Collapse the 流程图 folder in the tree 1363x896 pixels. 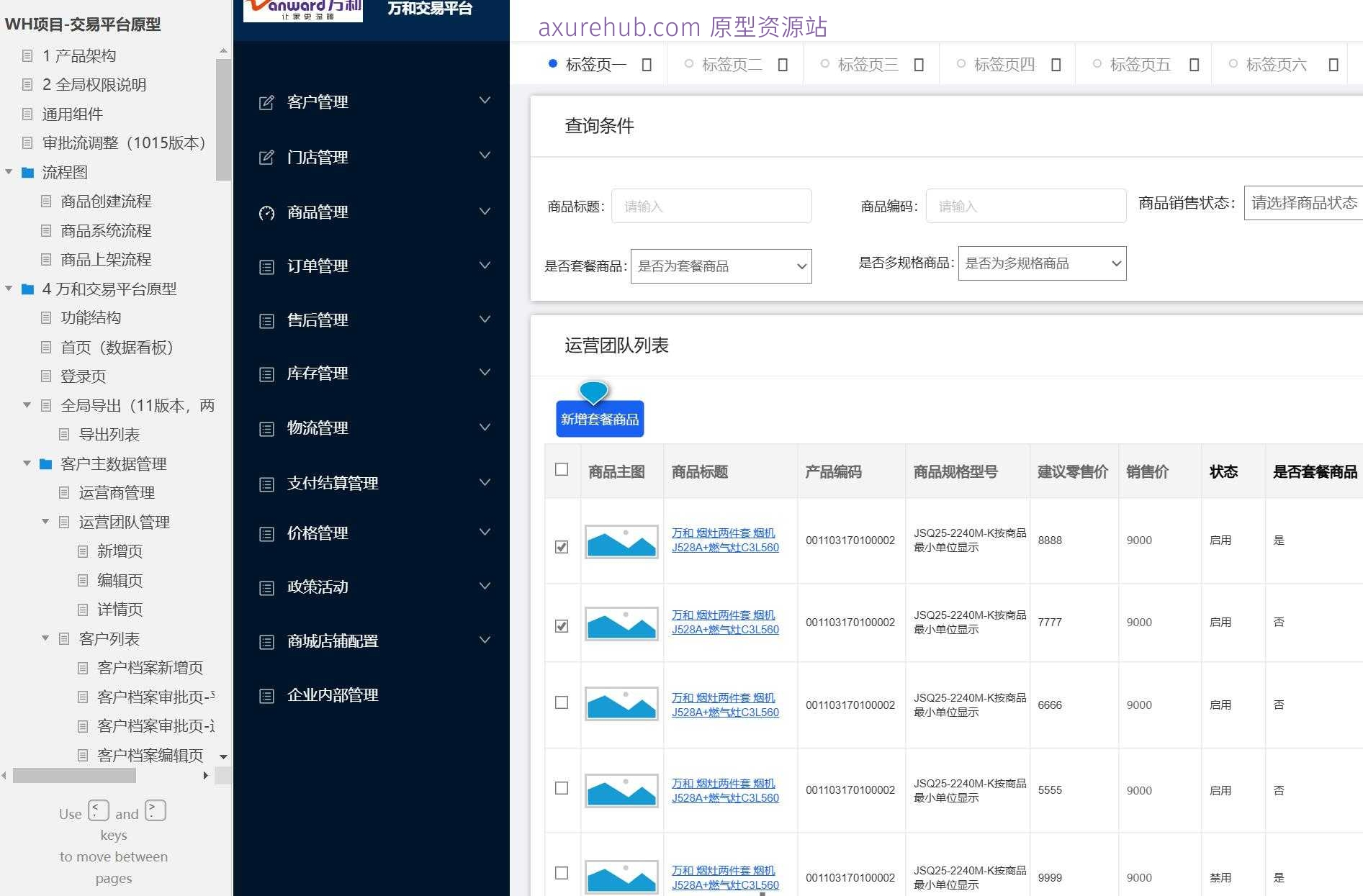click(x=9, y=172)
